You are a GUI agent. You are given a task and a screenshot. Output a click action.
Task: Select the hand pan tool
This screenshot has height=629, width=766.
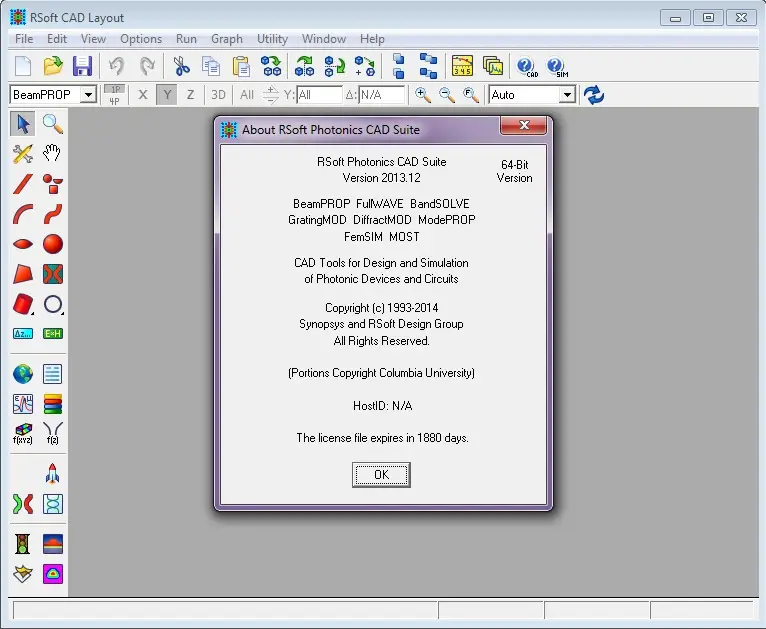[x=52, y=153]
